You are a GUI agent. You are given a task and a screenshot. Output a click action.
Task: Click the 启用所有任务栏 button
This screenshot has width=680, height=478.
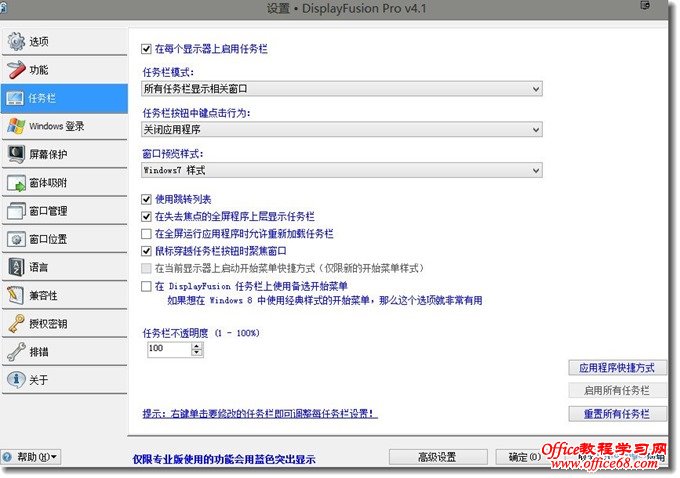pos(617,390)
